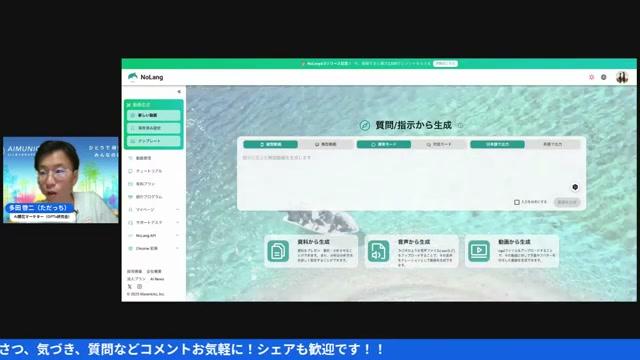Open the 資料から生成 card title
The image size is (640, 360).
coord(313,242)
